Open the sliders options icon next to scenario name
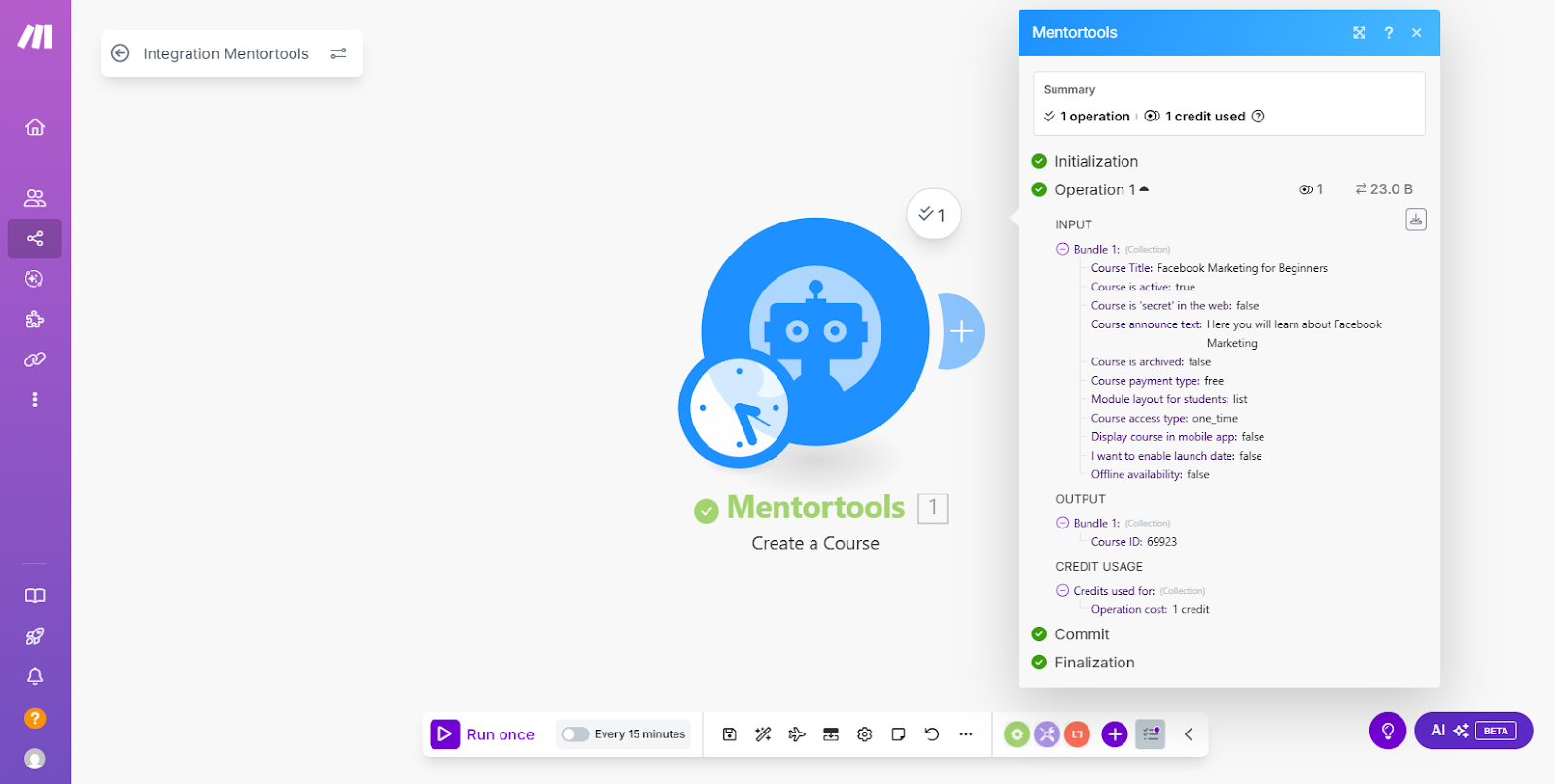 [x=338, y=53]
